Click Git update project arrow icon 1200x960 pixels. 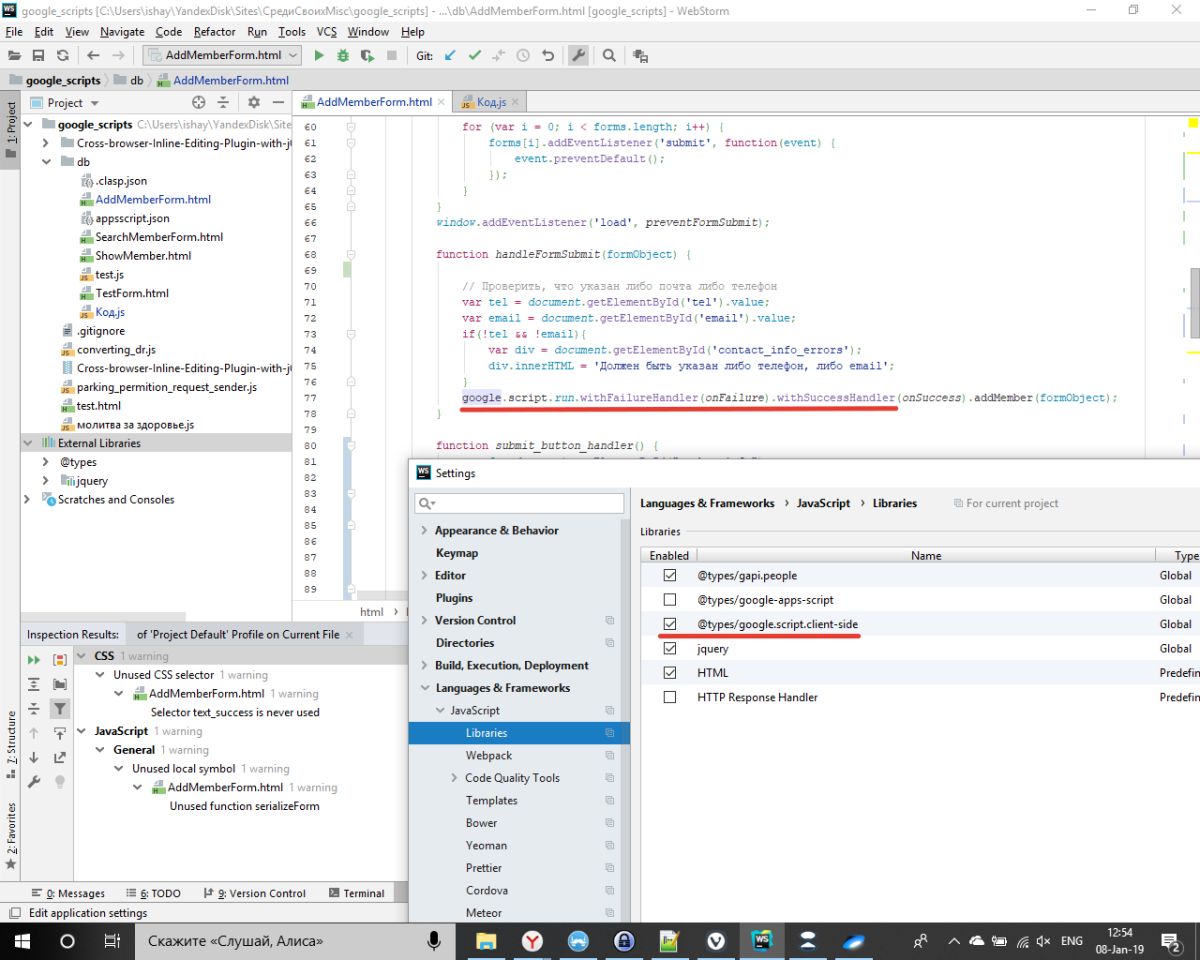[x=451, y=56]
